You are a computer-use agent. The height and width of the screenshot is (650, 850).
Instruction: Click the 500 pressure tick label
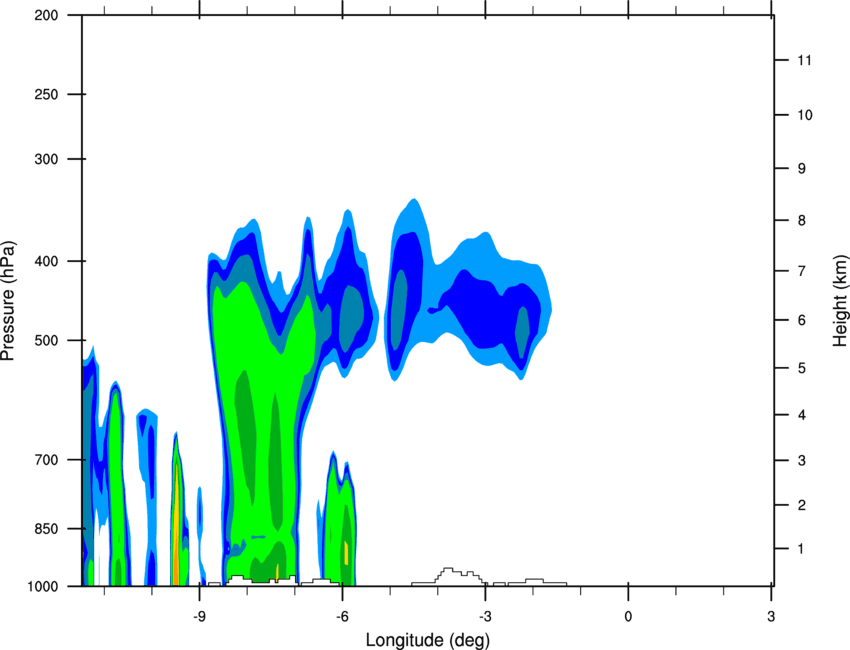coord(46,340)
